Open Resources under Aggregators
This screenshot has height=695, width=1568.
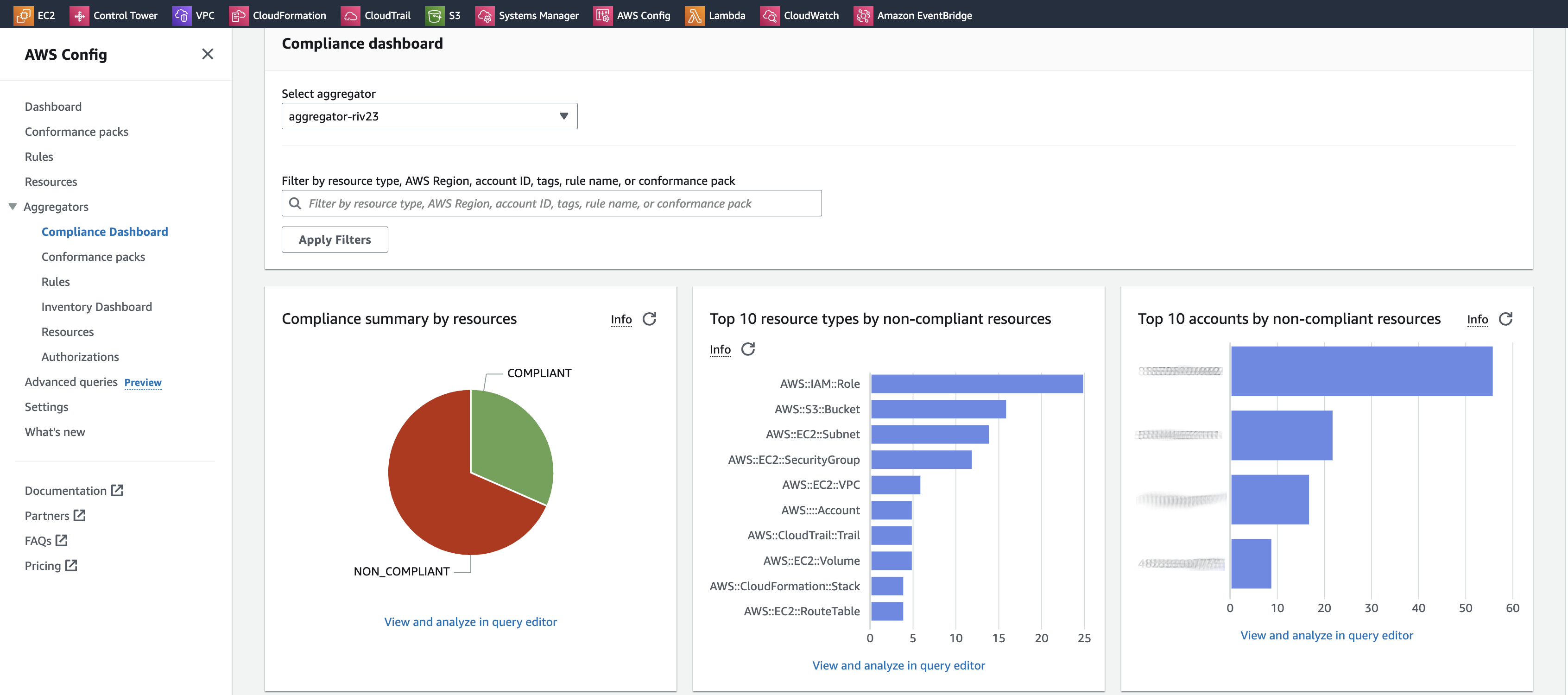pos(68,331)
